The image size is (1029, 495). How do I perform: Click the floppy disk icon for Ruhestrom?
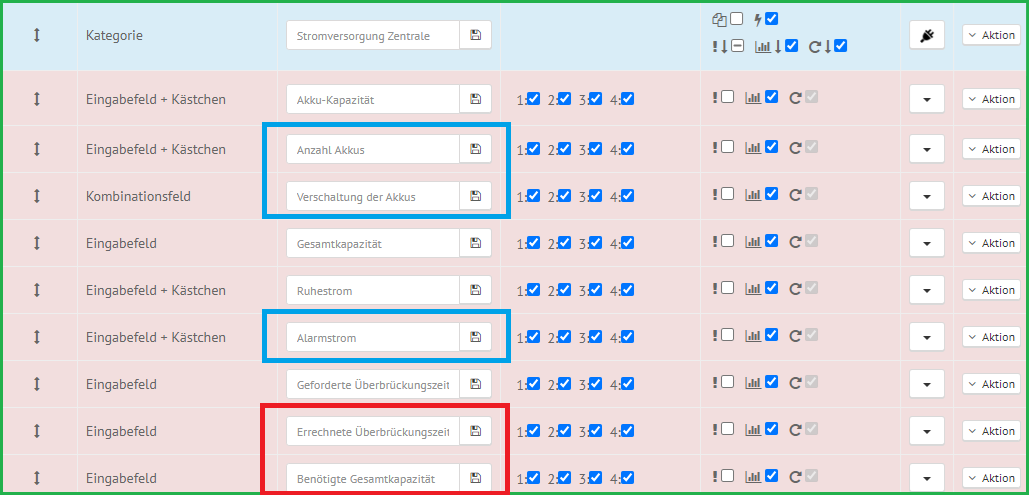coord(475,290)
